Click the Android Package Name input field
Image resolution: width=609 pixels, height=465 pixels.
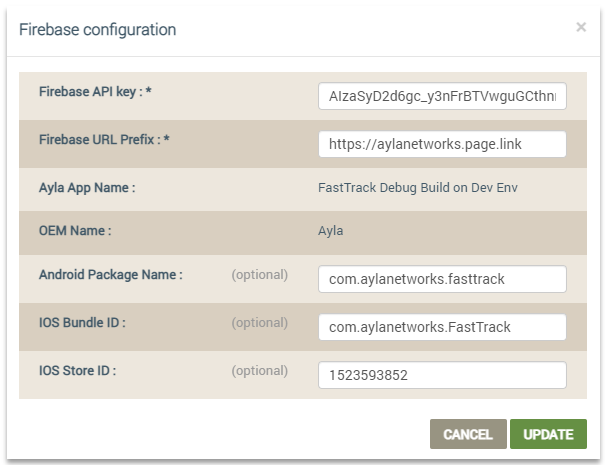click(x=442, y=279)
